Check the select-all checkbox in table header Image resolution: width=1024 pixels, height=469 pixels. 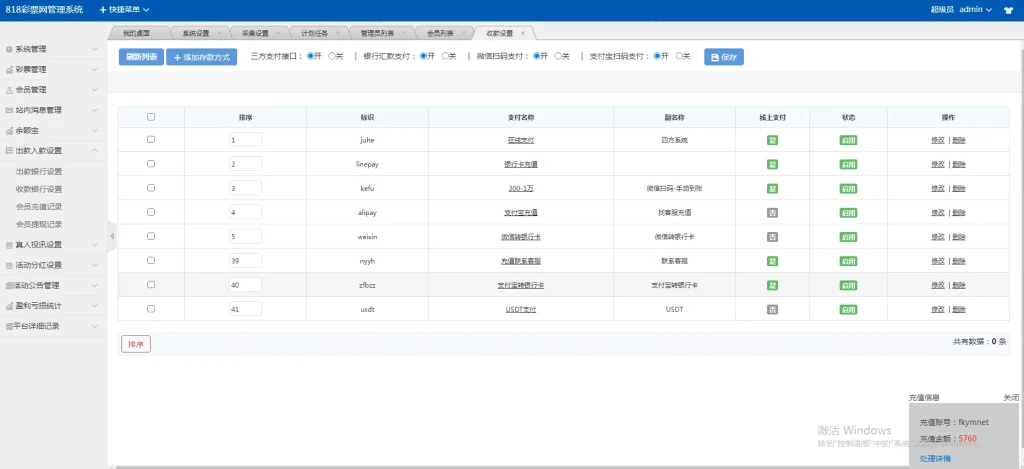(x=151, y=116)
